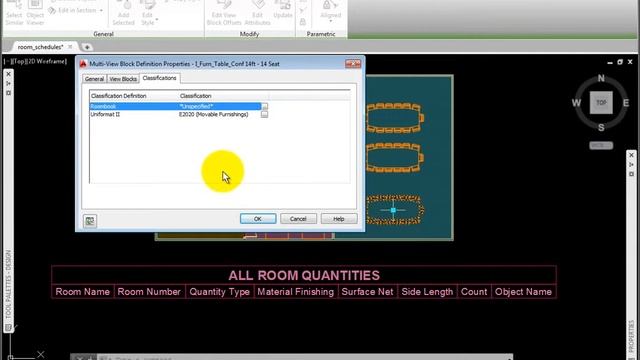Close the room_schedules drawing tab
Screen dimensions: 640x360
[70, 47]
